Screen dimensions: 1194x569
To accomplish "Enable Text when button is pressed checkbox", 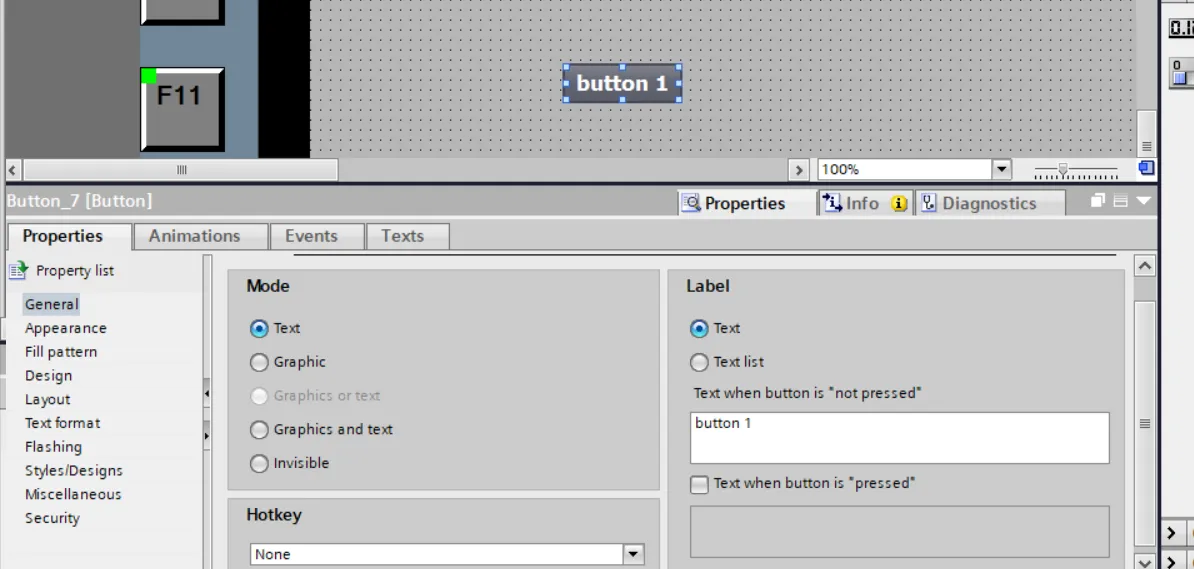I will click(699, 484).
